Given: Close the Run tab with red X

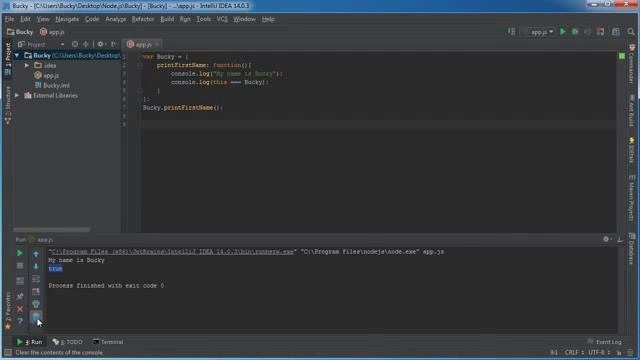Looking at the screenshot, I should point(20,309).
